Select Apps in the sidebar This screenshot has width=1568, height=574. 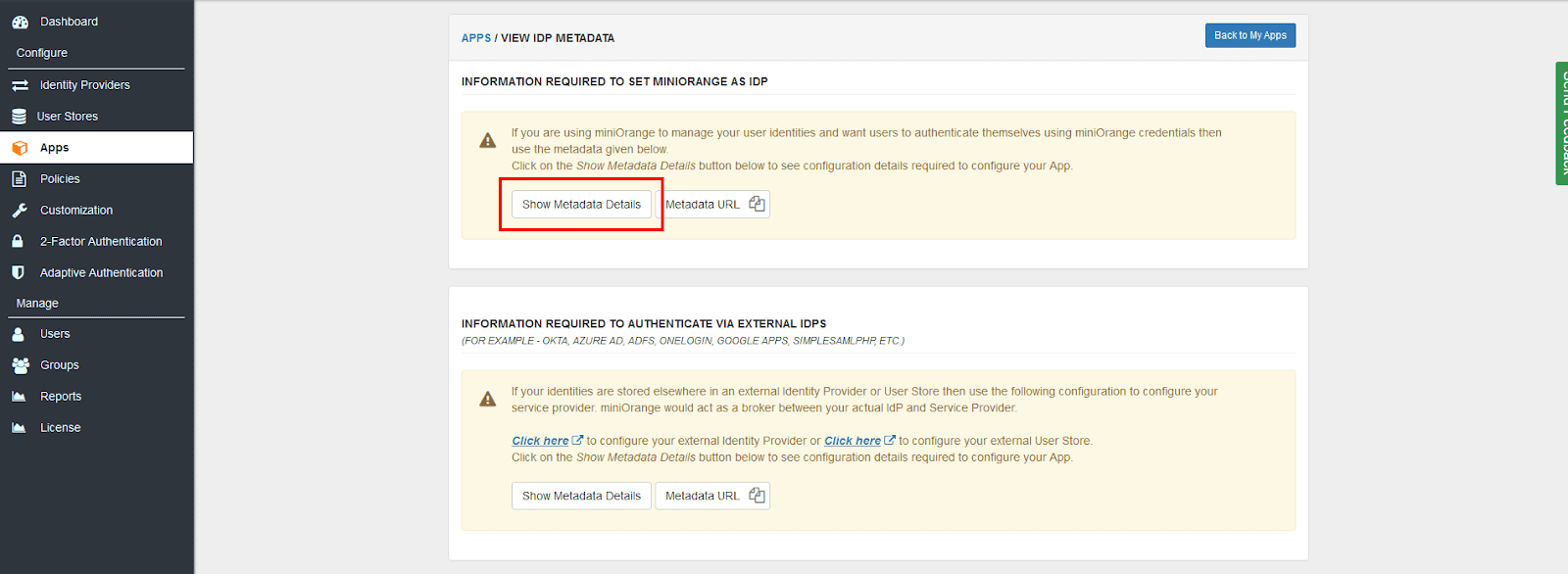(96, 148)
